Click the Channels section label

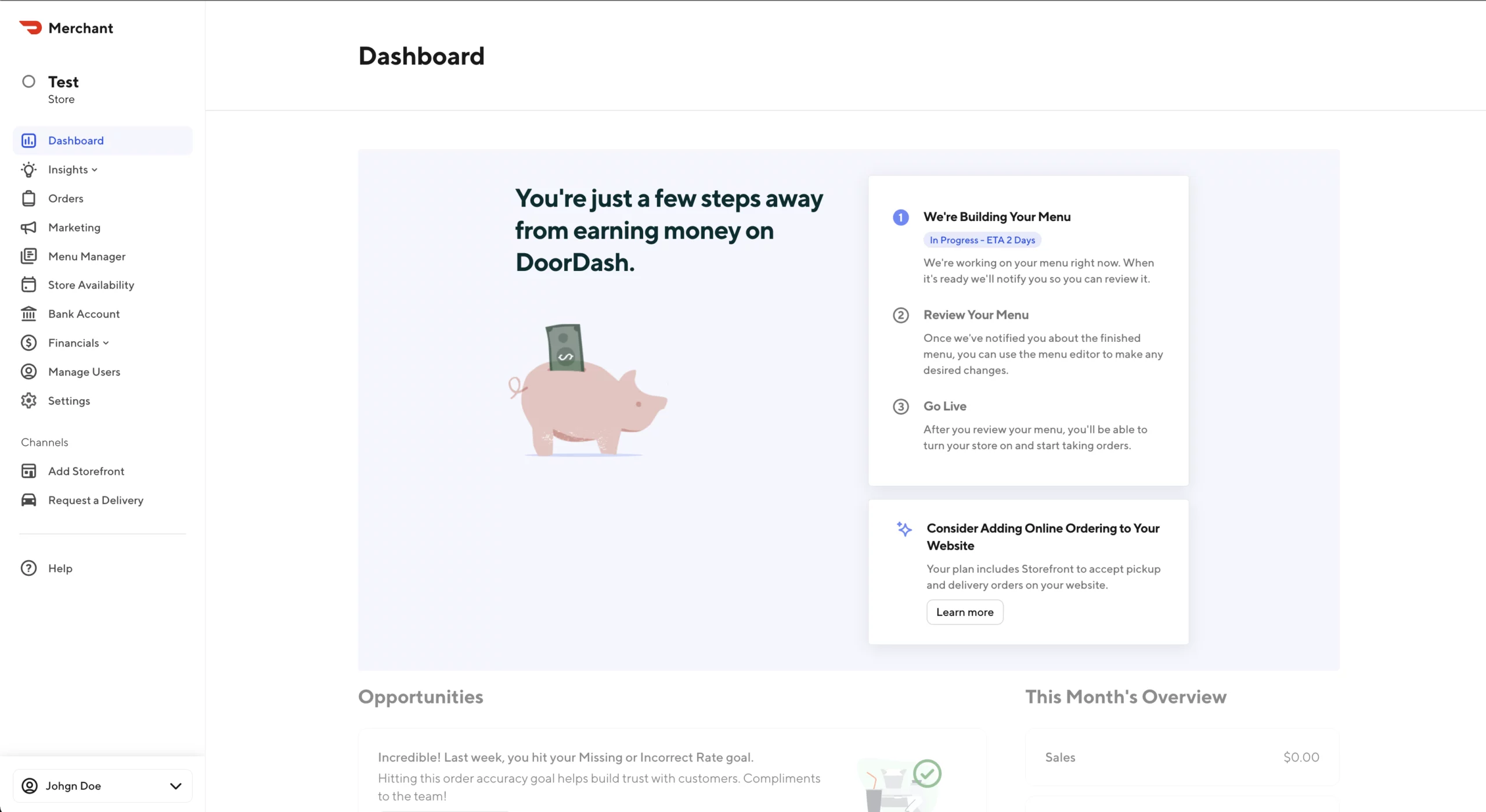[45, 442]
